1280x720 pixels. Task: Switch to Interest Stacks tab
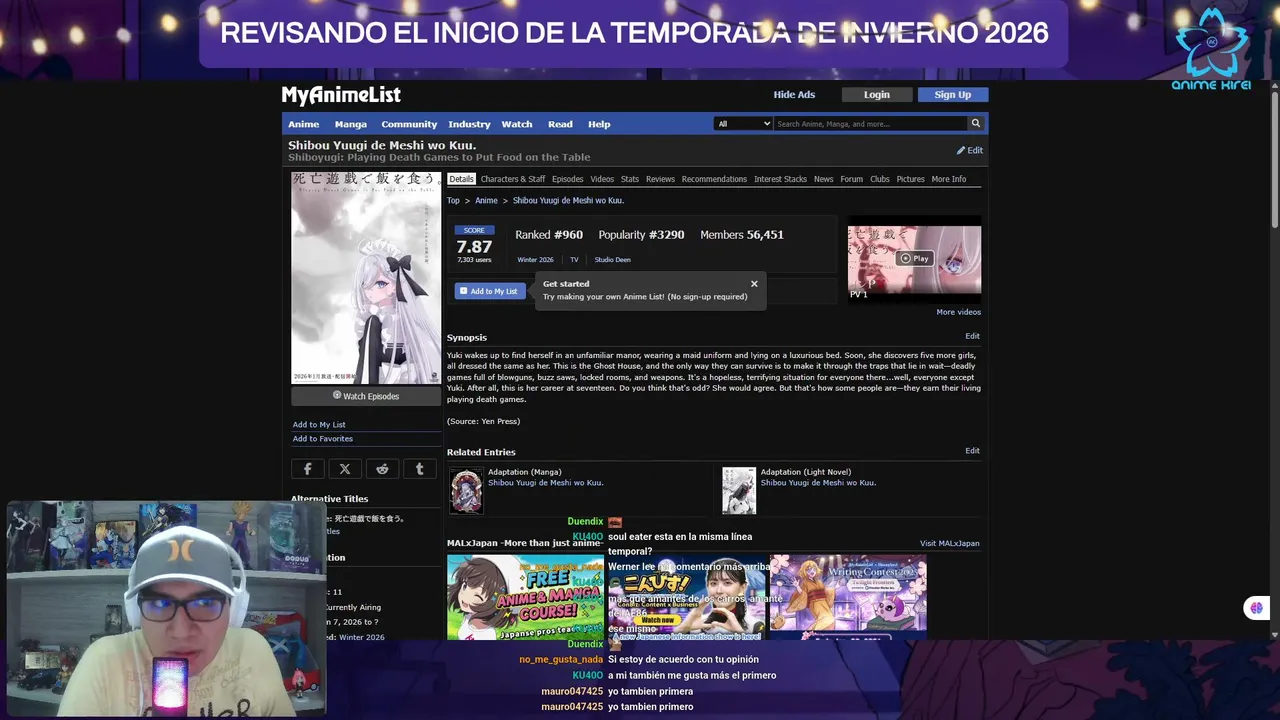point(780,179)
